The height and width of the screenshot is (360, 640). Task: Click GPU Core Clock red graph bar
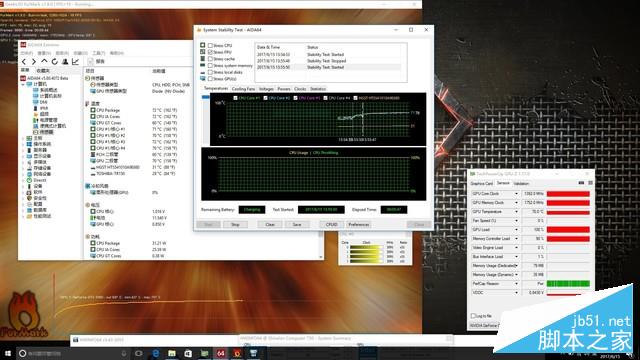pos(568,194)
